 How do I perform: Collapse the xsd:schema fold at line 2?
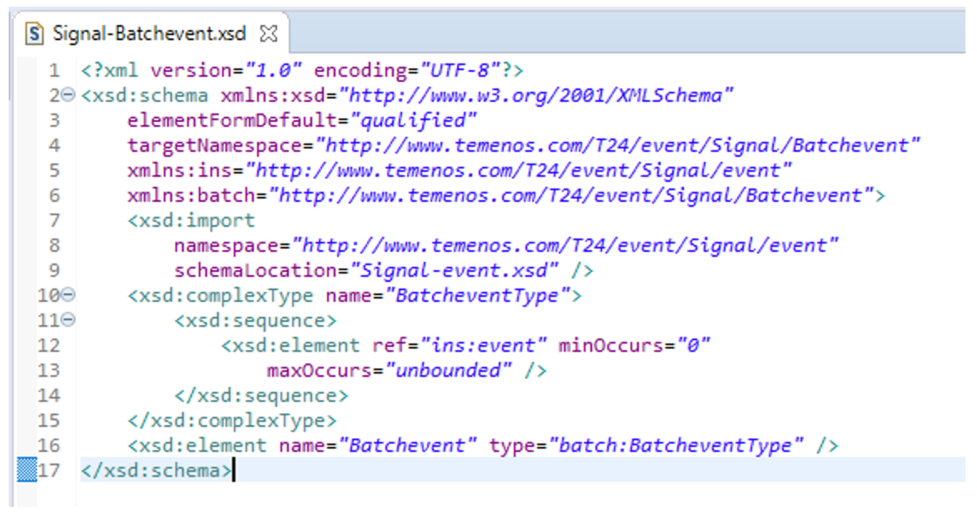[67, 96]
